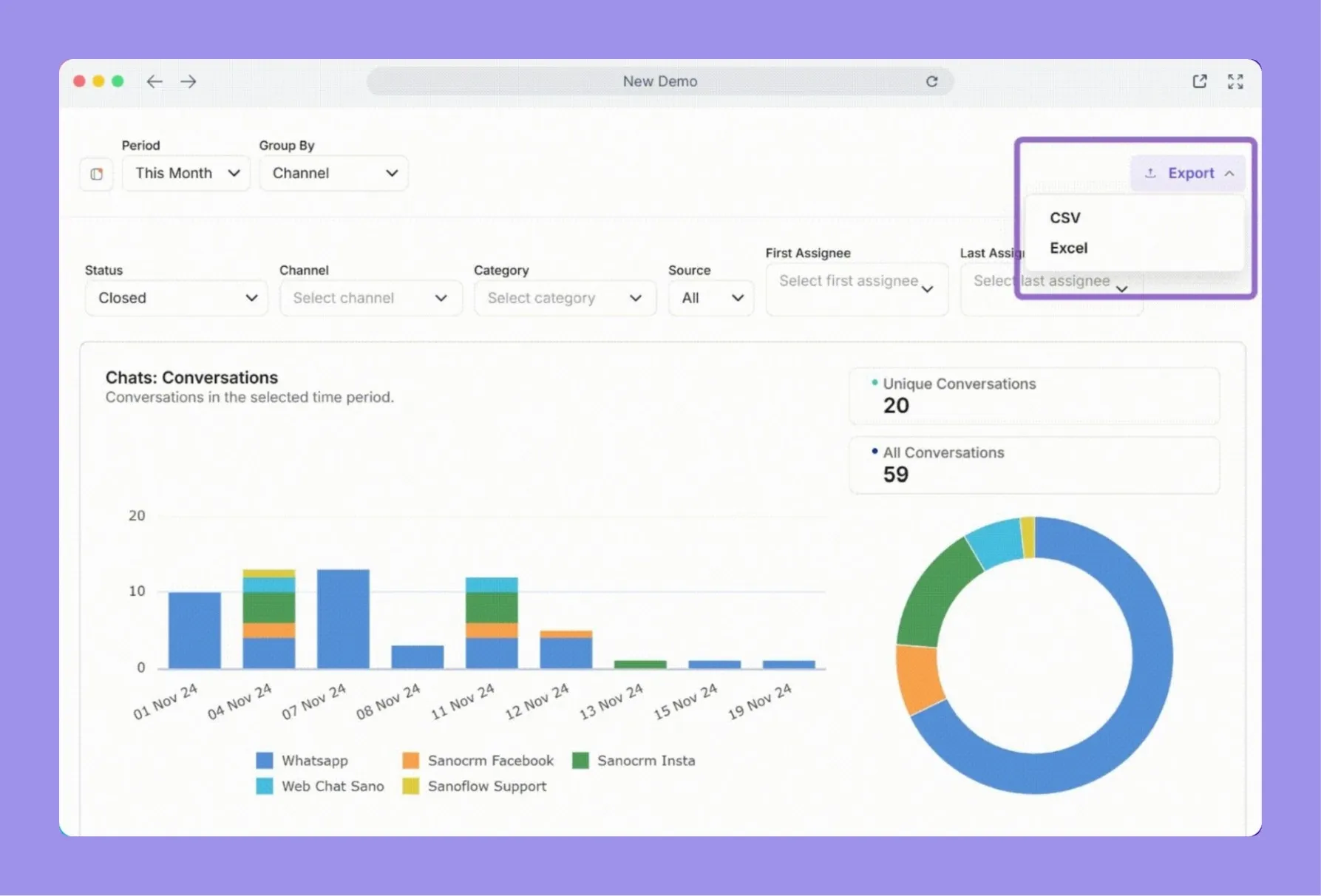This screenshot has width=1321, height=896.
Task: Collapse the Export button menu
Action: tap(1187, 173)
